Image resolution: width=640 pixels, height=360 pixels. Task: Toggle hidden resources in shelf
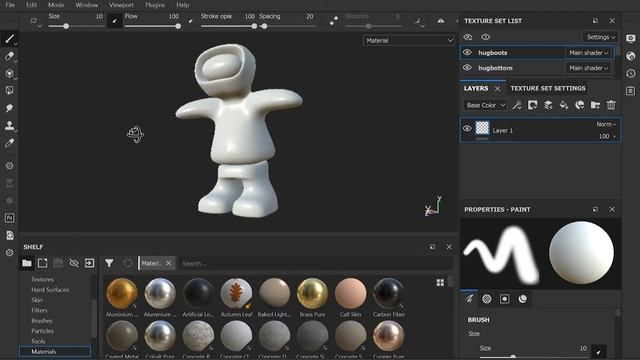74,263
